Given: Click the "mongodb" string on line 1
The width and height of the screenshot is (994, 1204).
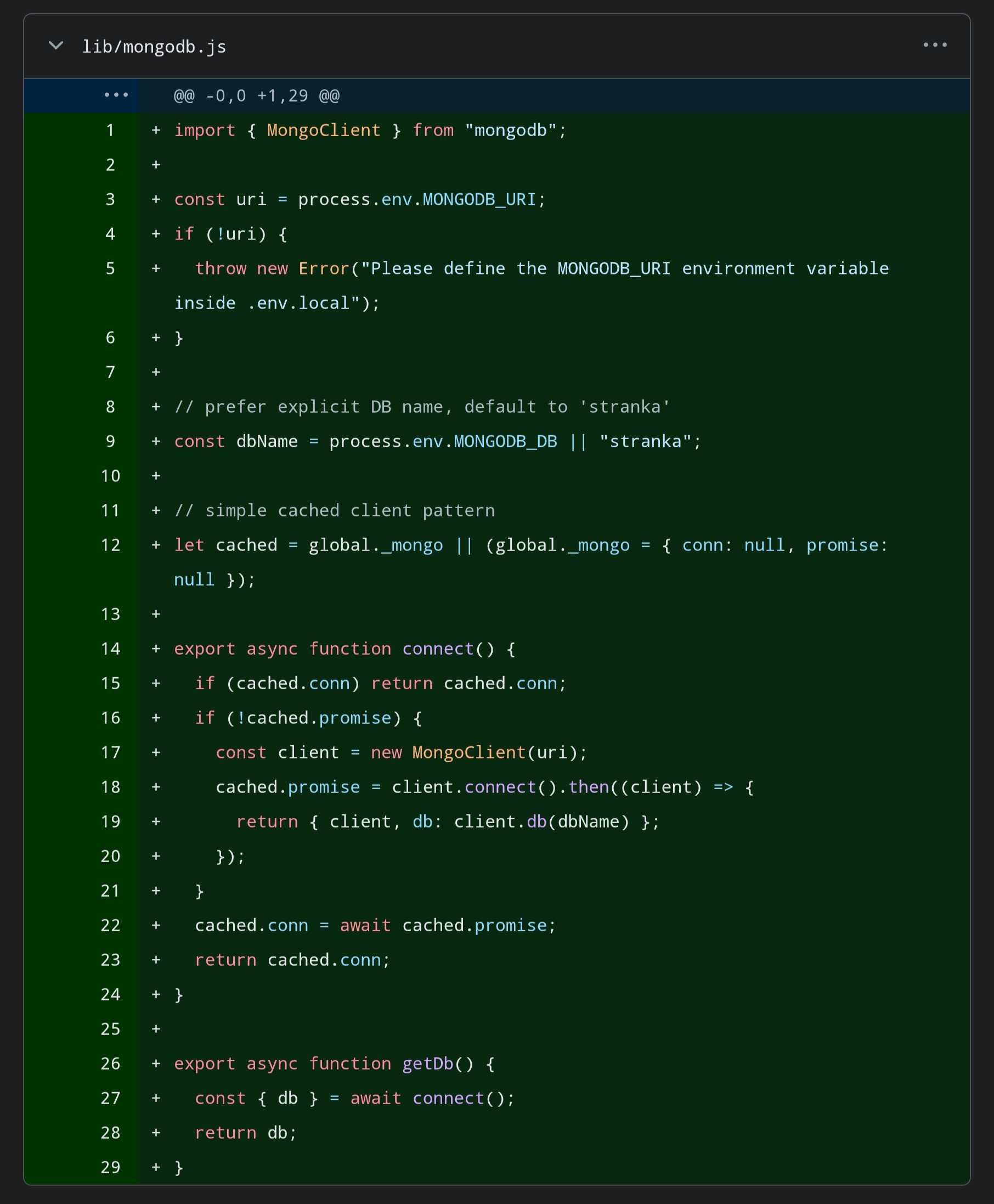Looking at the screenshot, I should click(511, 131).
